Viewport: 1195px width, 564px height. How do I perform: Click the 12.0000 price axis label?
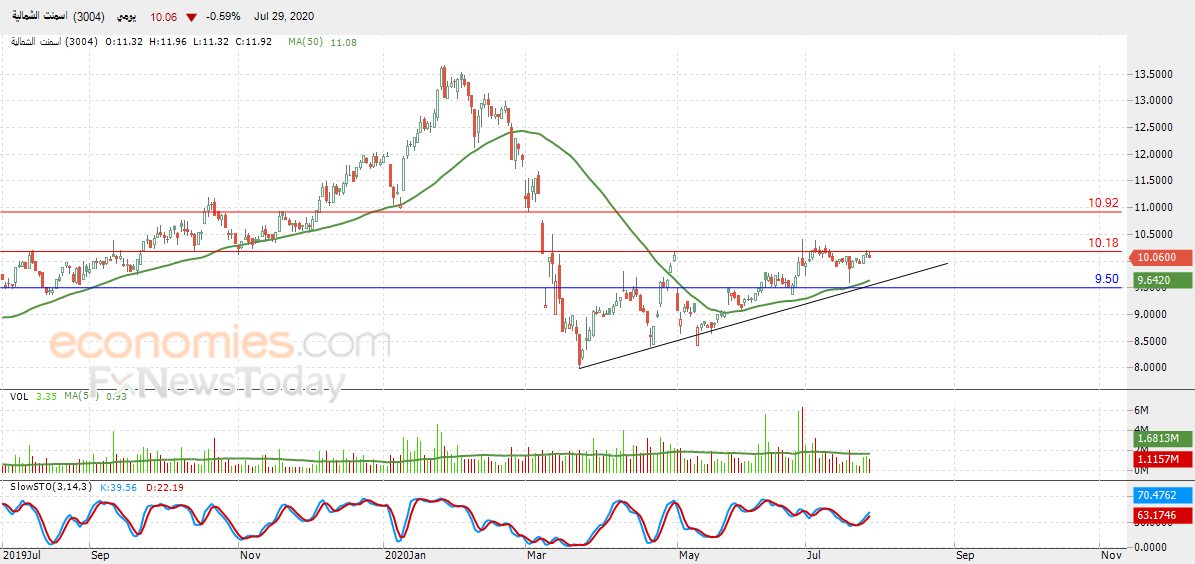(1153, 155)
